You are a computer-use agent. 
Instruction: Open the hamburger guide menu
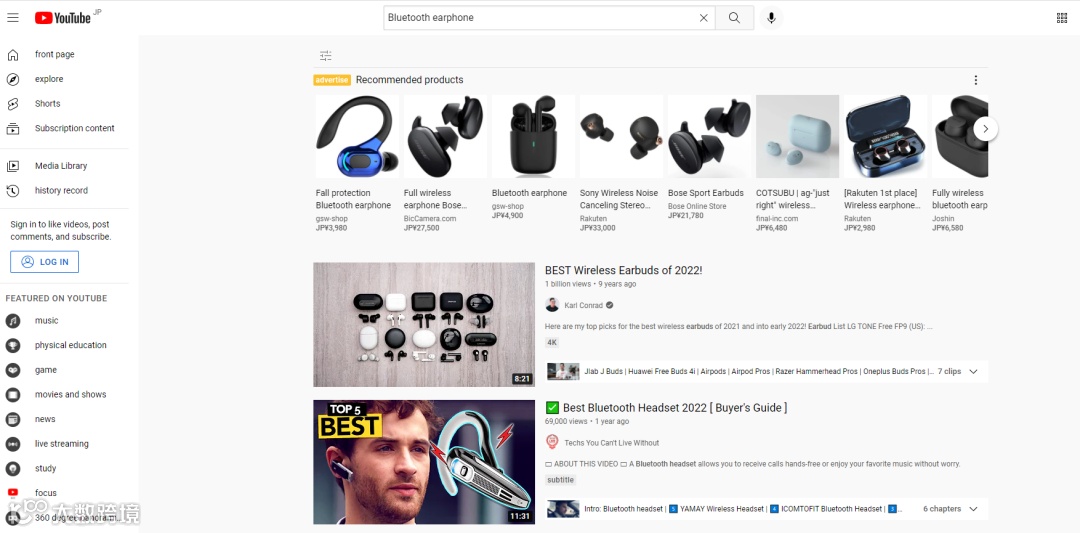click(x=13, y=18)
